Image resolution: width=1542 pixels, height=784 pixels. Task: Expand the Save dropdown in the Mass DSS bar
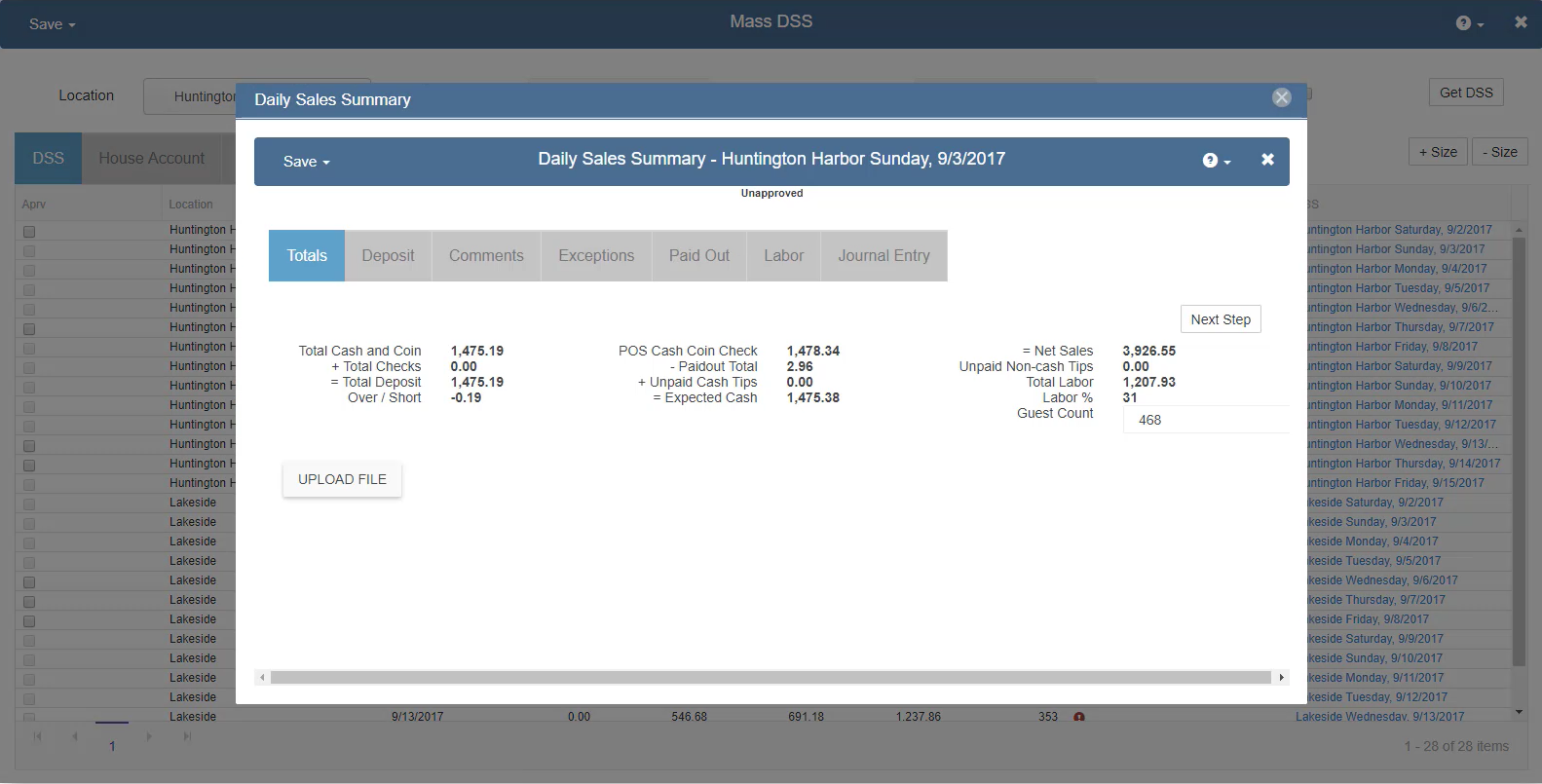(x=52, y=24)
